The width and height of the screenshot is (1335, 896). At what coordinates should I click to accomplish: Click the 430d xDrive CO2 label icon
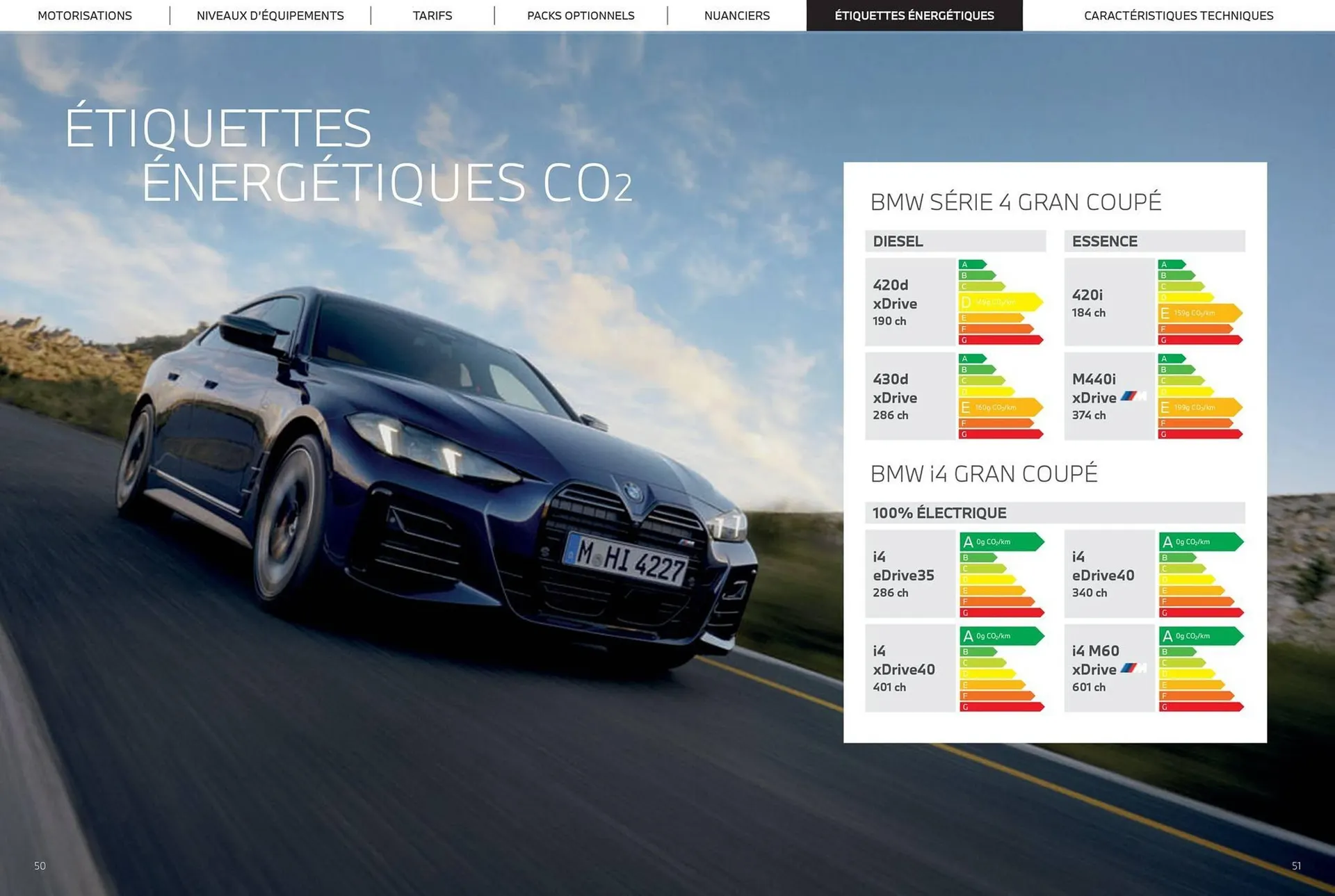pos(1000,396)
